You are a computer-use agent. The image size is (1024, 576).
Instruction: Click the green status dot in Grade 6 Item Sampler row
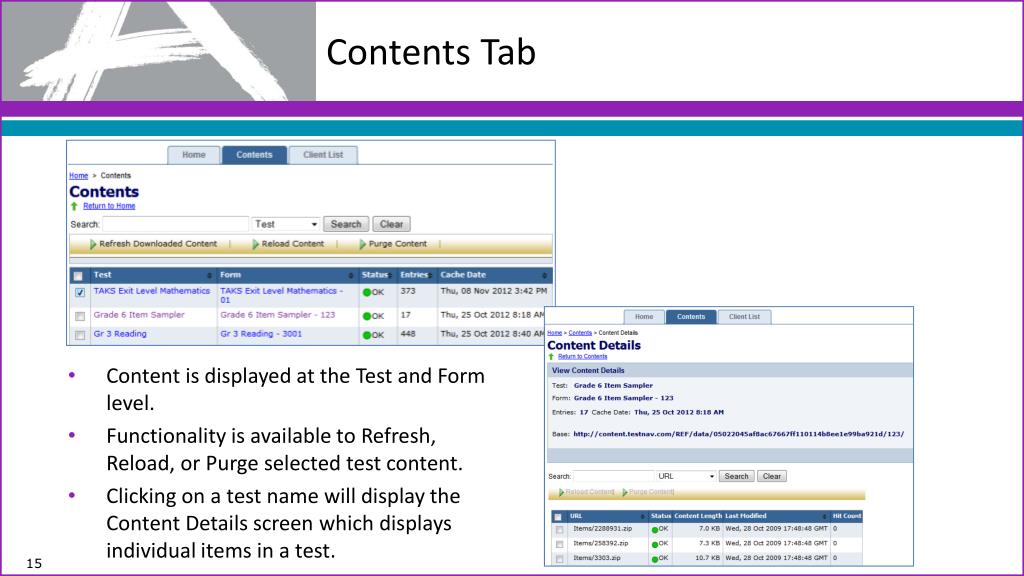pyautogui.click(x=367, y=316)
